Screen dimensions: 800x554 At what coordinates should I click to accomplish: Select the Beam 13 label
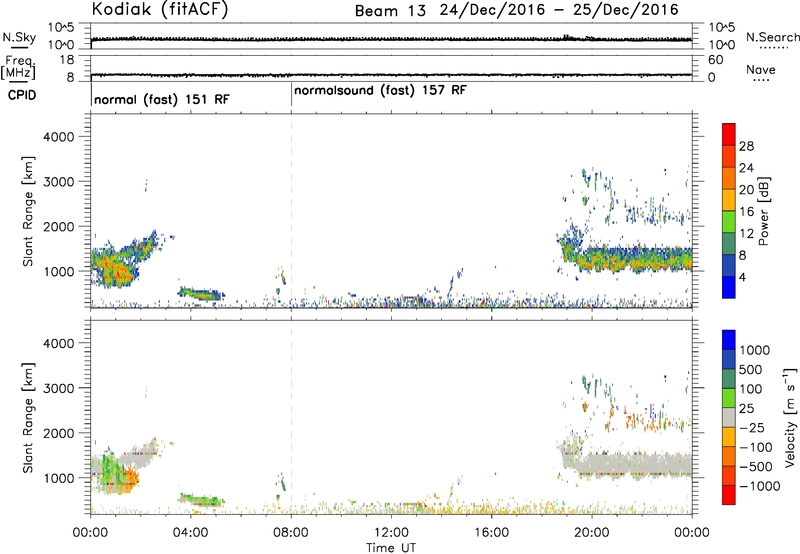click(x=390, y=11)
